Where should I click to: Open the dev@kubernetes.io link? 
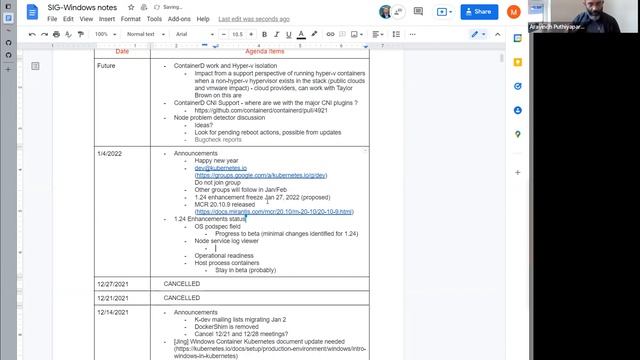(220, 168)
